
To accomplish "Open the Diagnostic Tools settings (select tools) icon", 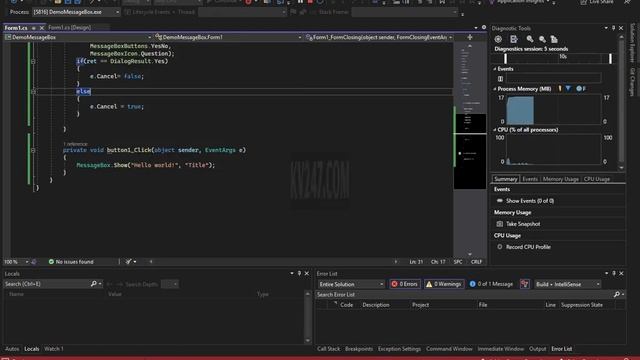I will [498, 39].
